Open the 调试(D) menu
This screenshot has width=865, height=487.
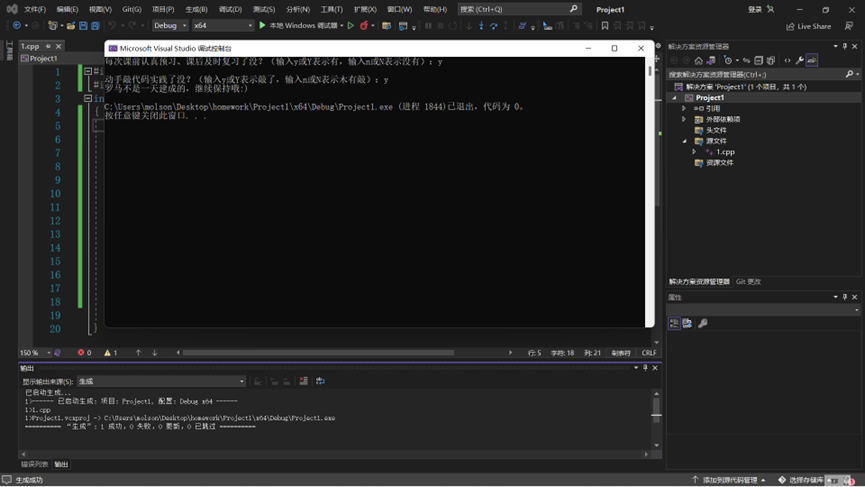click(230, 9)
